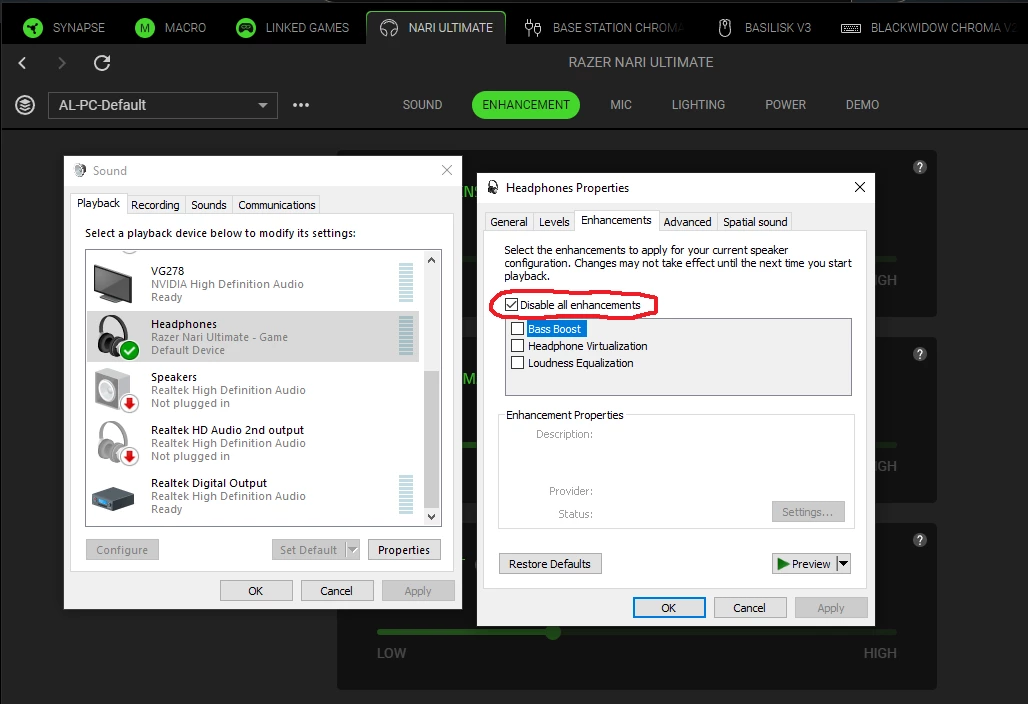Click Cancel in Headphones Properties

[x=749, y=608]
